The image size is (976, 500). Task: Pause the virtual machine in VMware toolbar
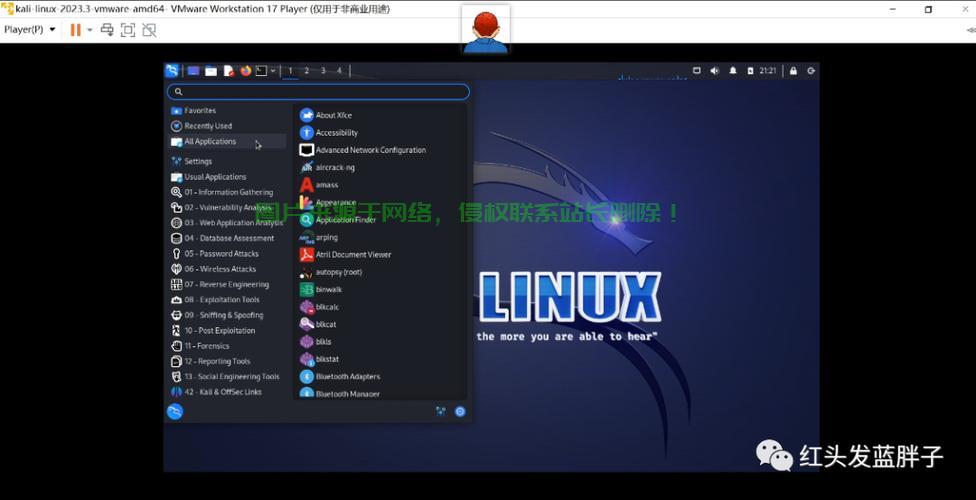(75, 30)
